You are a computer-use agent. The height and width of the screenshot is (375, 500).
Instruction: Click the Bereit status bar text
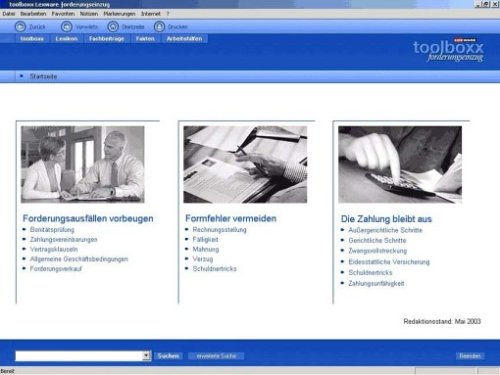(x=7, y=371)
